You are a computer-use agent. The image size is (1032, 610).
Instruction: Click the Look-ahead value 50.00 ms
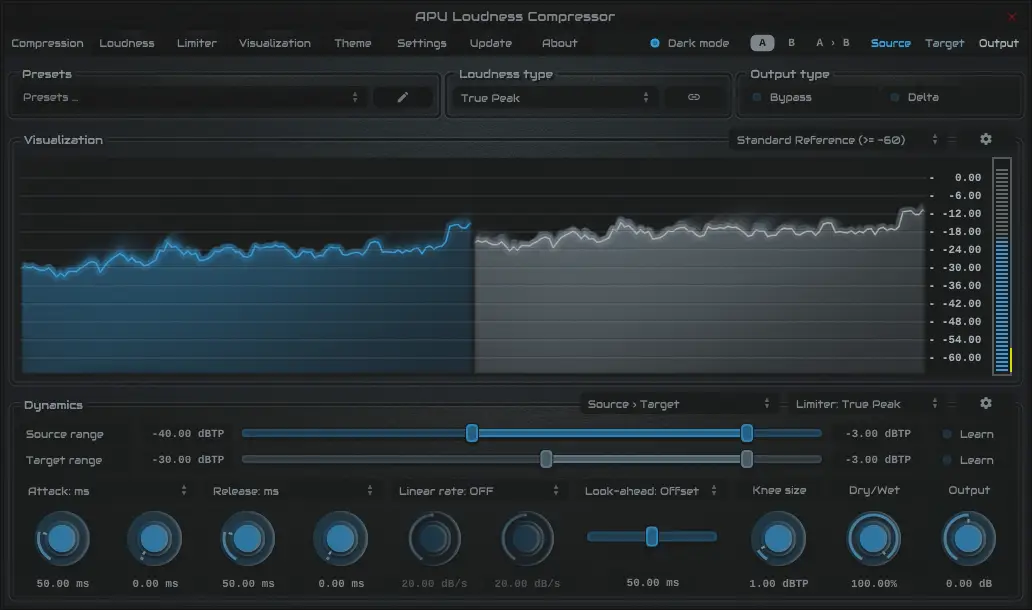652,583
